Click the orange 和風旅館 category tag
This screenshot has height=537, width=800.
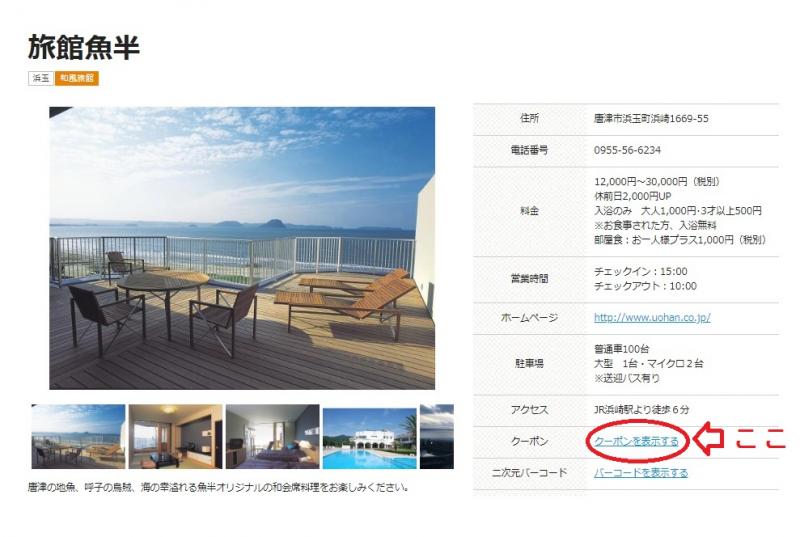[x=77, y=78]
